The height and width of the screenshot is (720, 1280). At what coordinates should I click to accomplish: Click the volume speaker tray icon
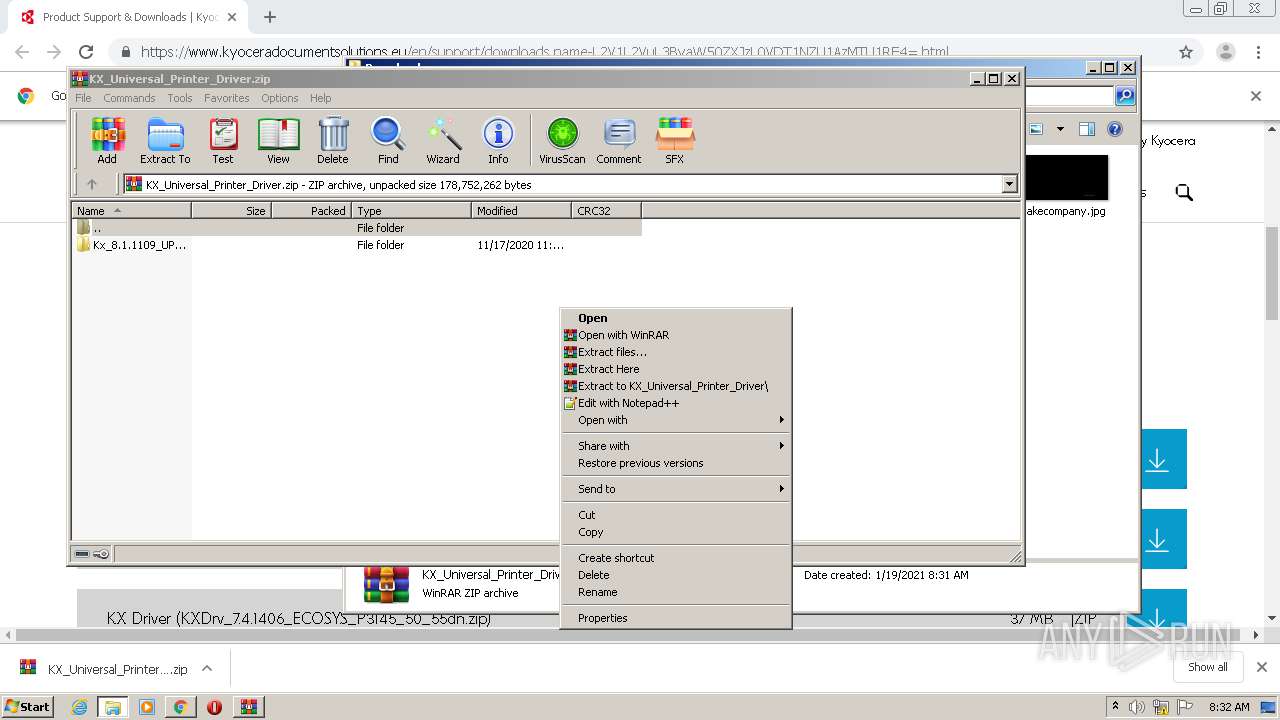click(1137, 707)
